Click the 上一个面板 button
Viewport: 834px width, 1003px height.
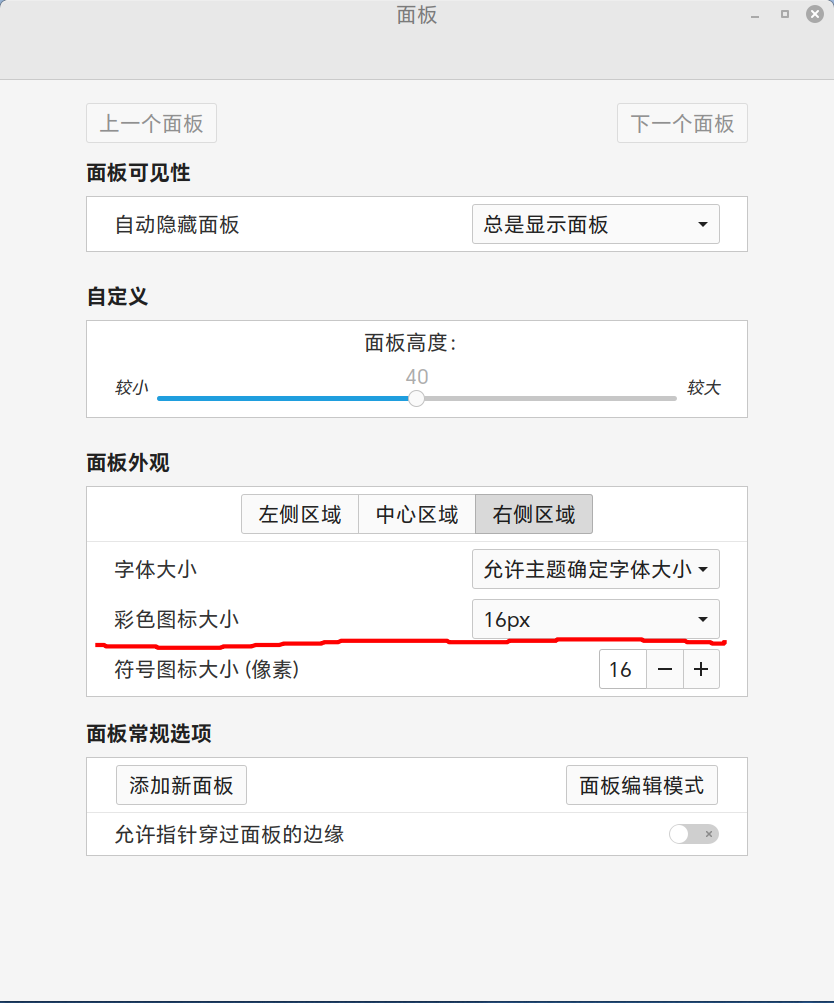click(x=150, y=123)
